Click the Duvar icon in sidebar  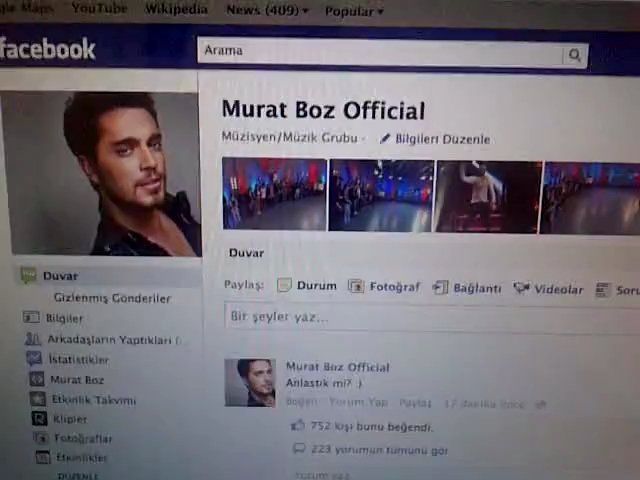[x=29, y=275]
